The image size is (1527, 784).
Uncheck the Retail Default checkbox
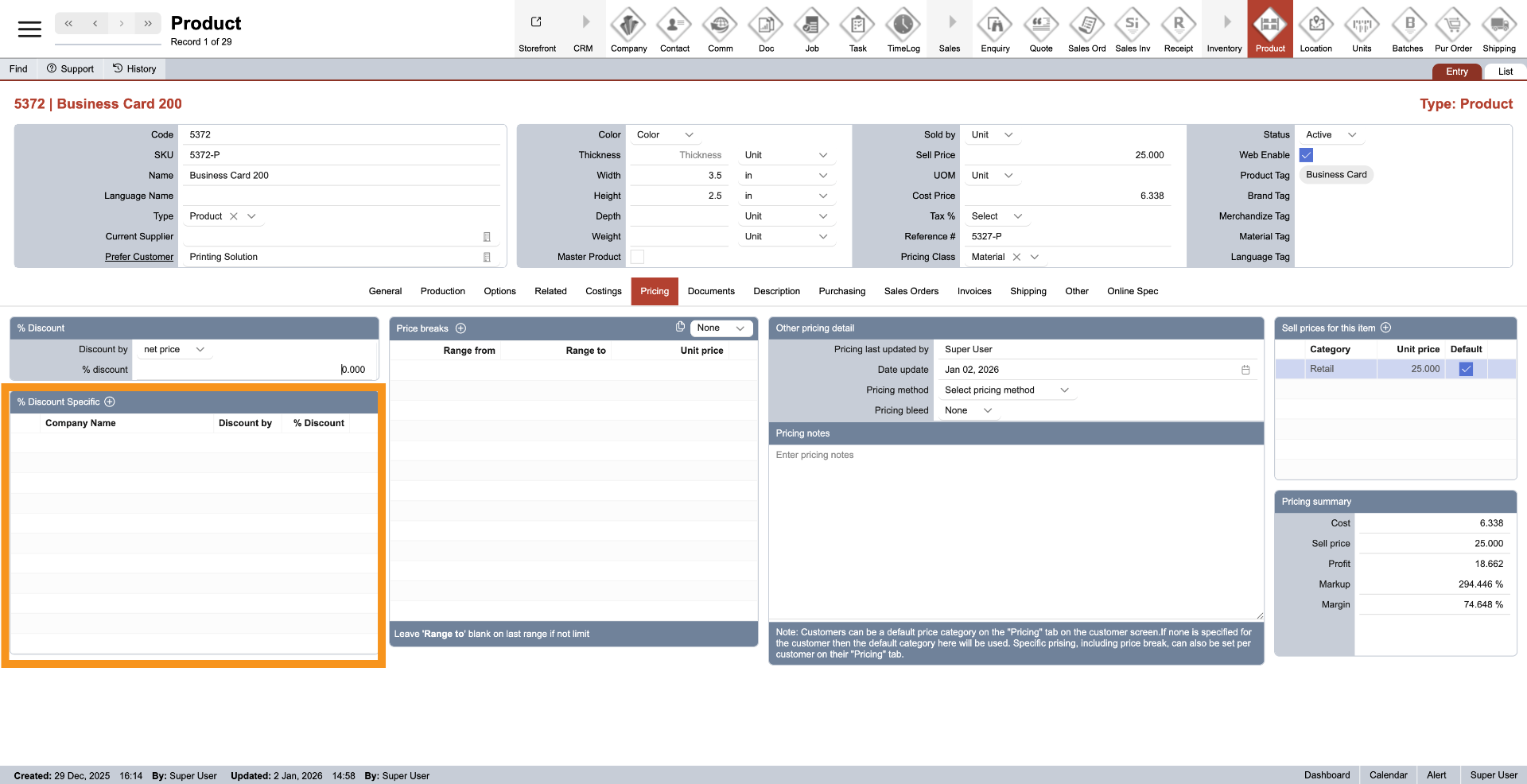click(x=1466, y=369)
